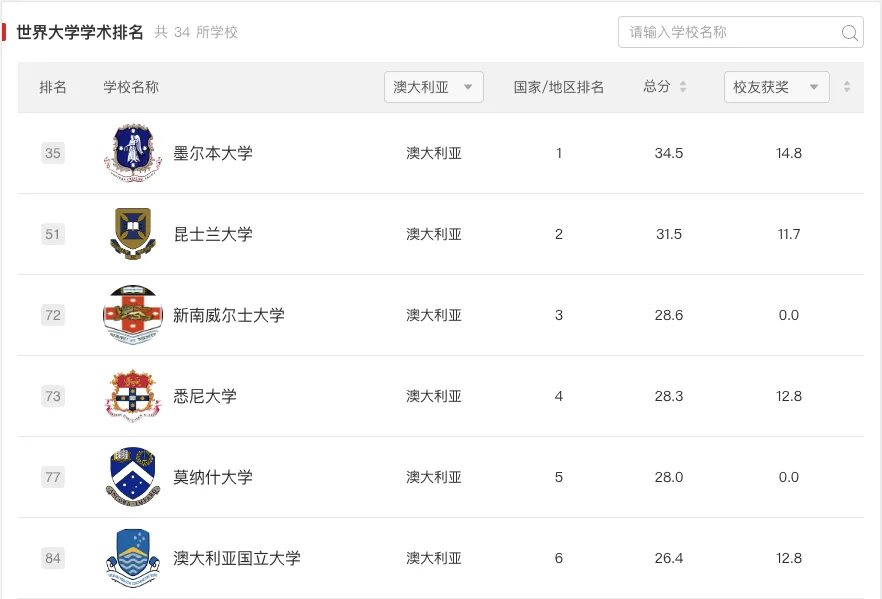
Task: Sort by the 校友获奖 indicator column arrows
Action: pos(847,87)
